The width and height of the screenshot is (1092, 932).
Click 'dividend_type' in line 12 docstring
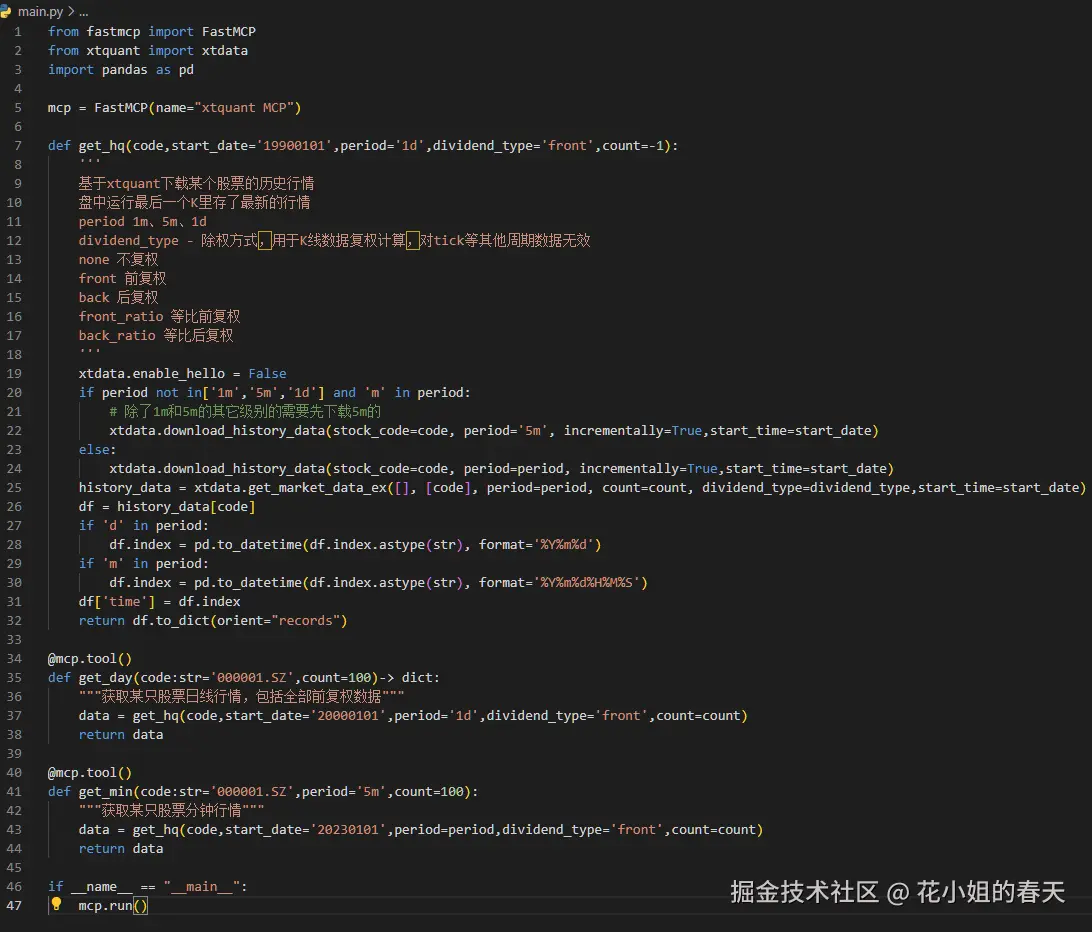pyautogui.click(x=128, y=240)
